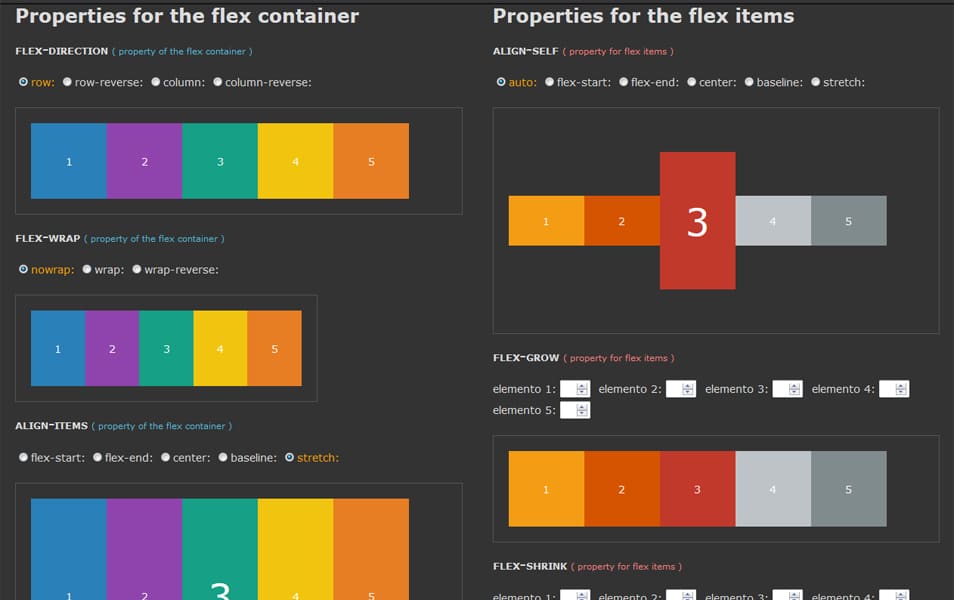Click the flex-grow elemento 5 number field
Viewport: 954px width, 600px height.
(x=575, y=410)
